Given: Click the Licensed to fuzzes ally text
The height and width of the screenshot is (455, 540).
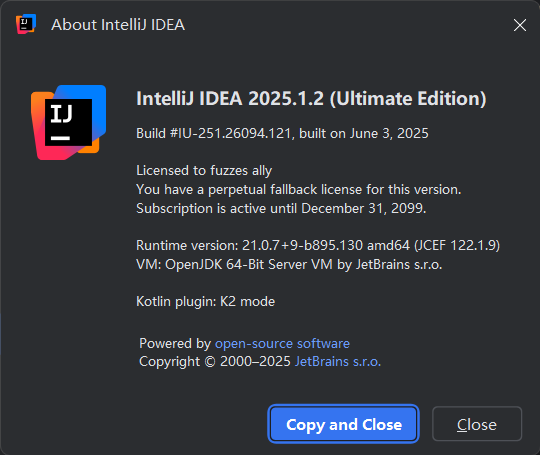Looking at the screenshot, I should 204,171.
